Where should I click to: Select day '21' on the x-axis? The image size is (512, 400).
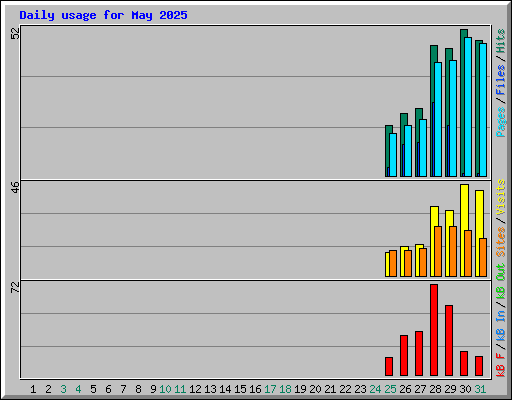pyautogui.click(x=330, y=389)
